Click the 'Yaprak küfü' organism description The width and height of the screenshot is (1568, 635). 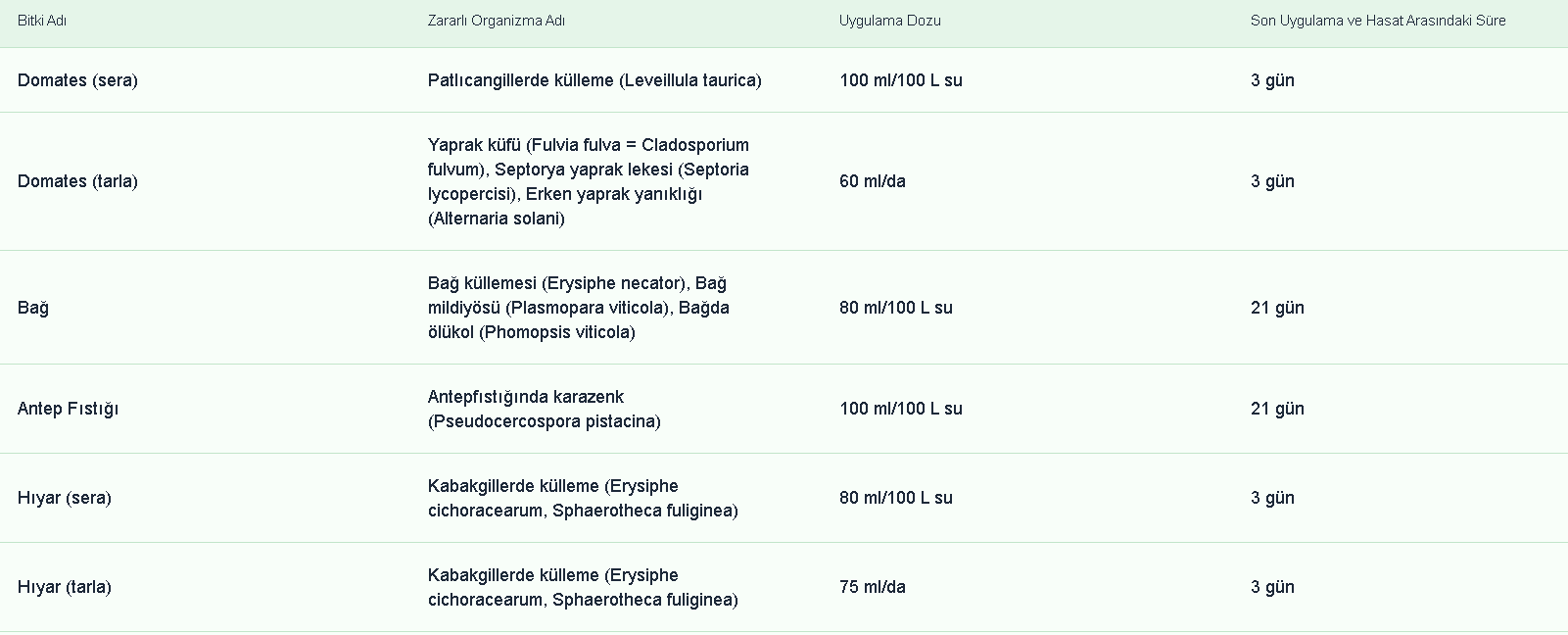pyautogui.click(x=589, y=181)
